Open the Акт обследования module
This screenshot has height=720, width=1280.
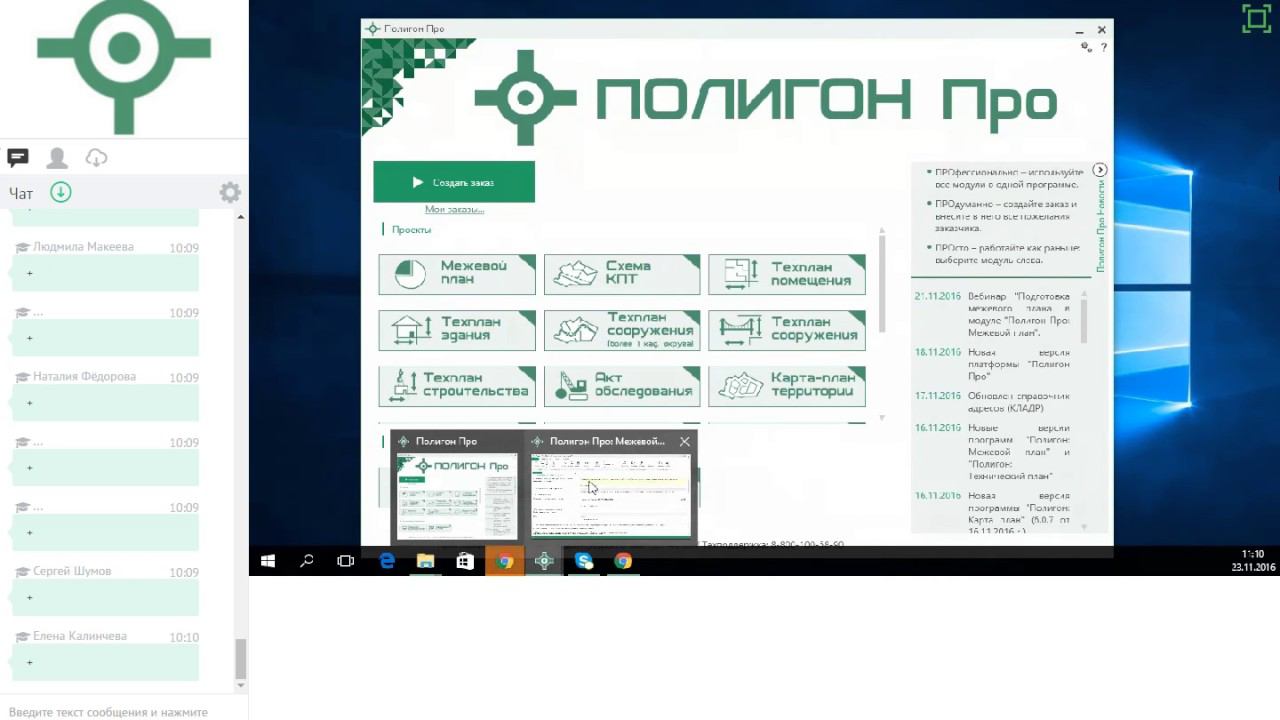coord(622,386)
